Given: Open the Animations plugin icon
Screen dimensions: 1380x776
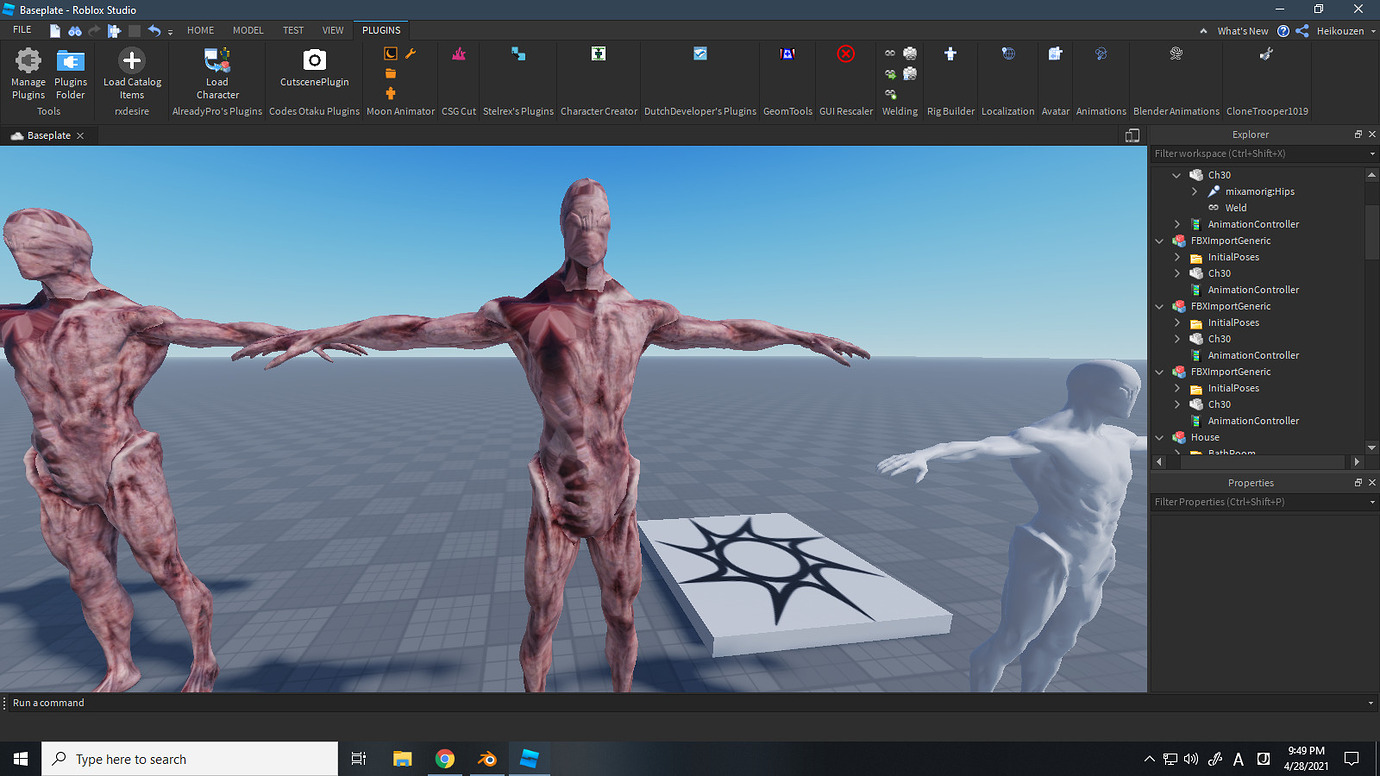Looking at the screenshot, I should pyautogui.click(x=1101, y=54).
